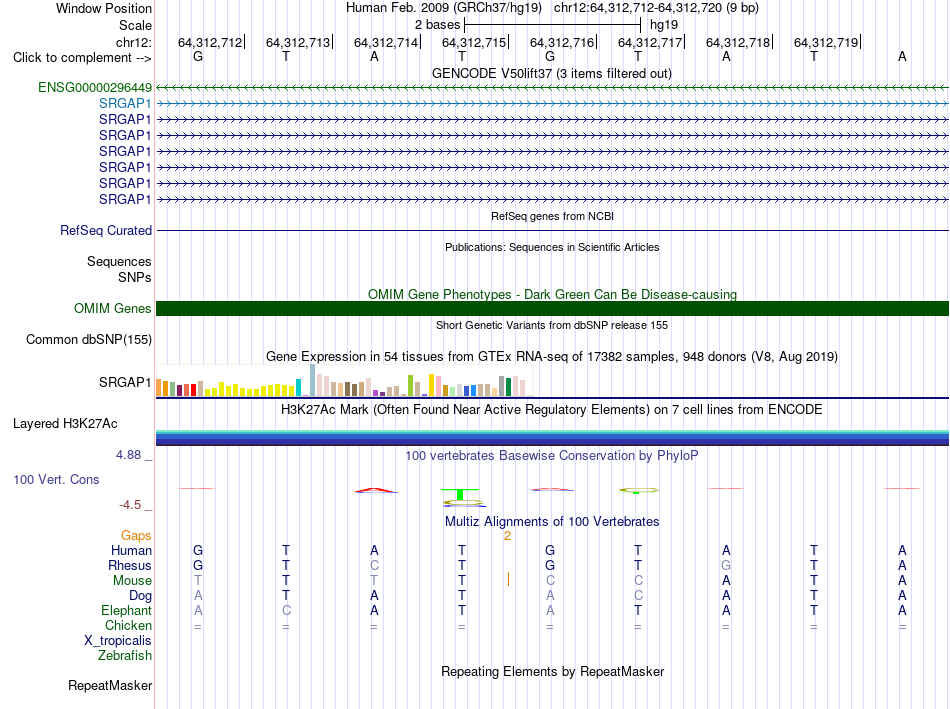Click the grey C in the Rhesus alignment row
950x709 pixels.
tap(374, 565)
